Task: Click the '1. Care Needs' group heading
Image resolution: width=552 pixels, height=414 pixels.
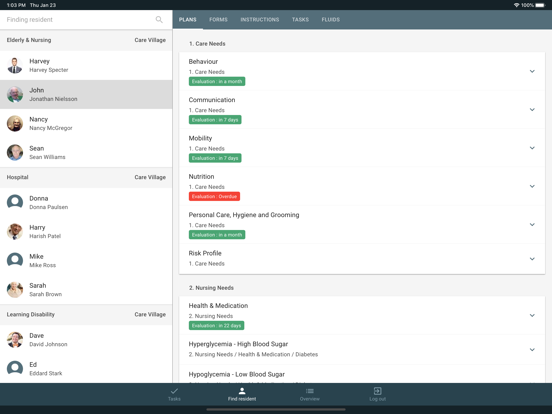Action: tap(207, 44)
